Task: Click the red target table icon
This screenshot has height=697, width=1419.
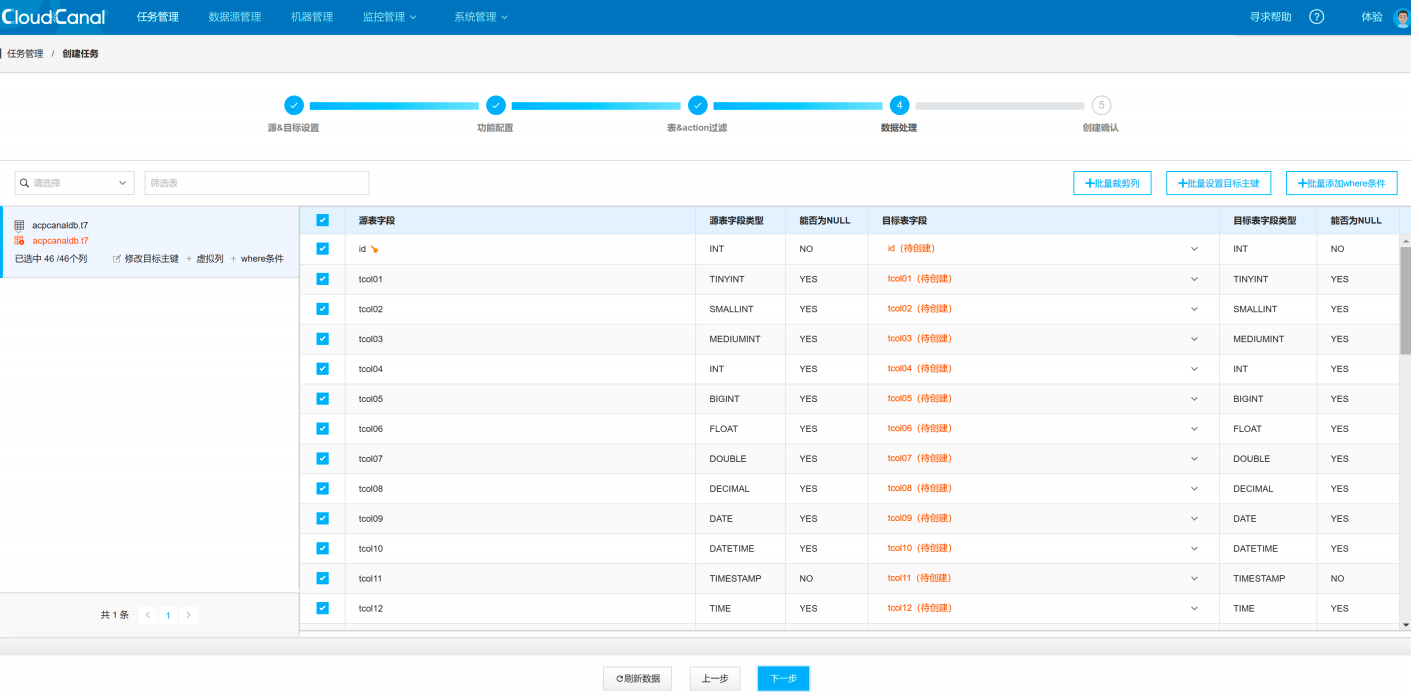Action: [x=19, y=241]
